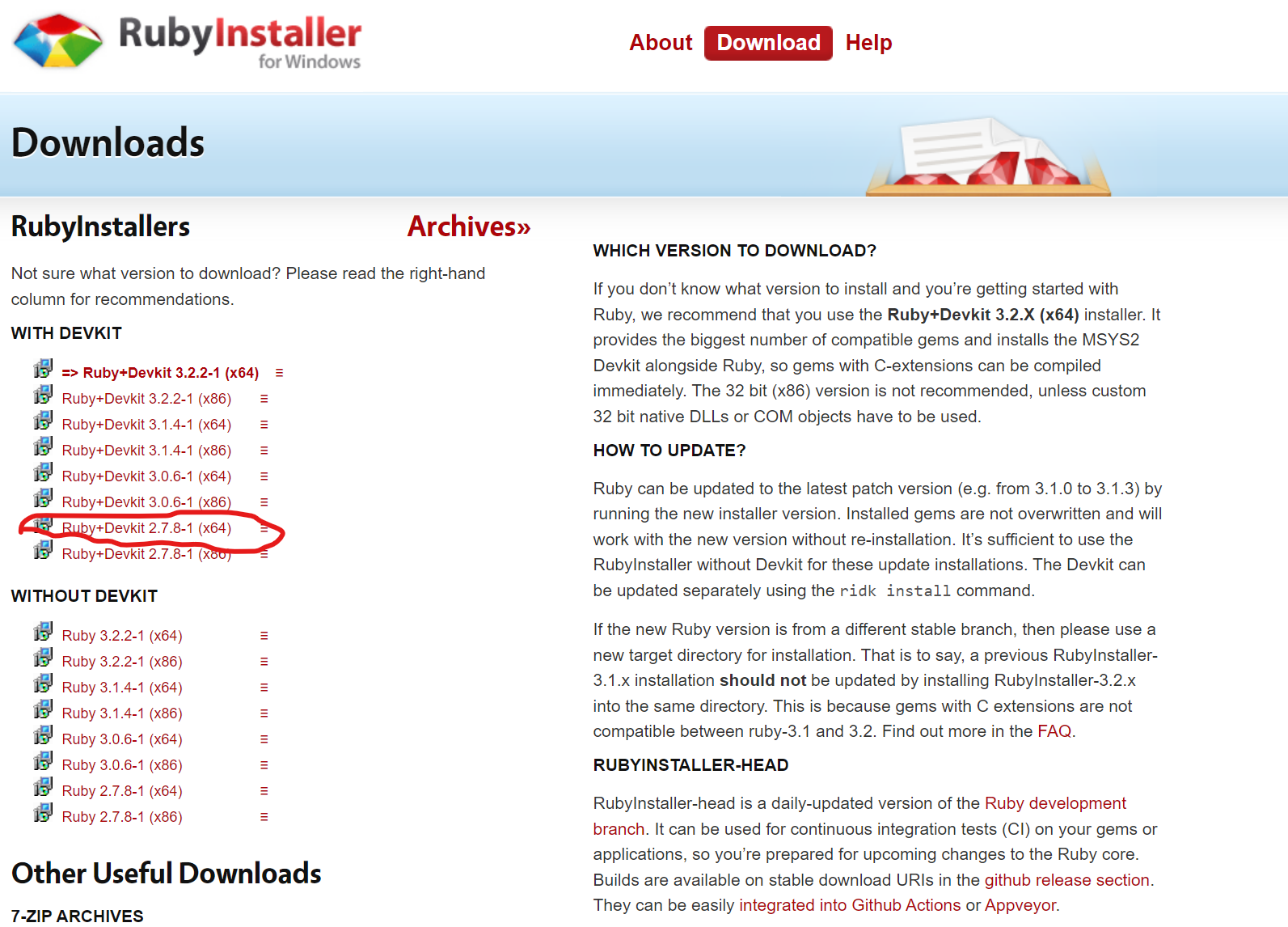Go to the Download tab
Screen dimensions: 1288x927
coord(768,43)
